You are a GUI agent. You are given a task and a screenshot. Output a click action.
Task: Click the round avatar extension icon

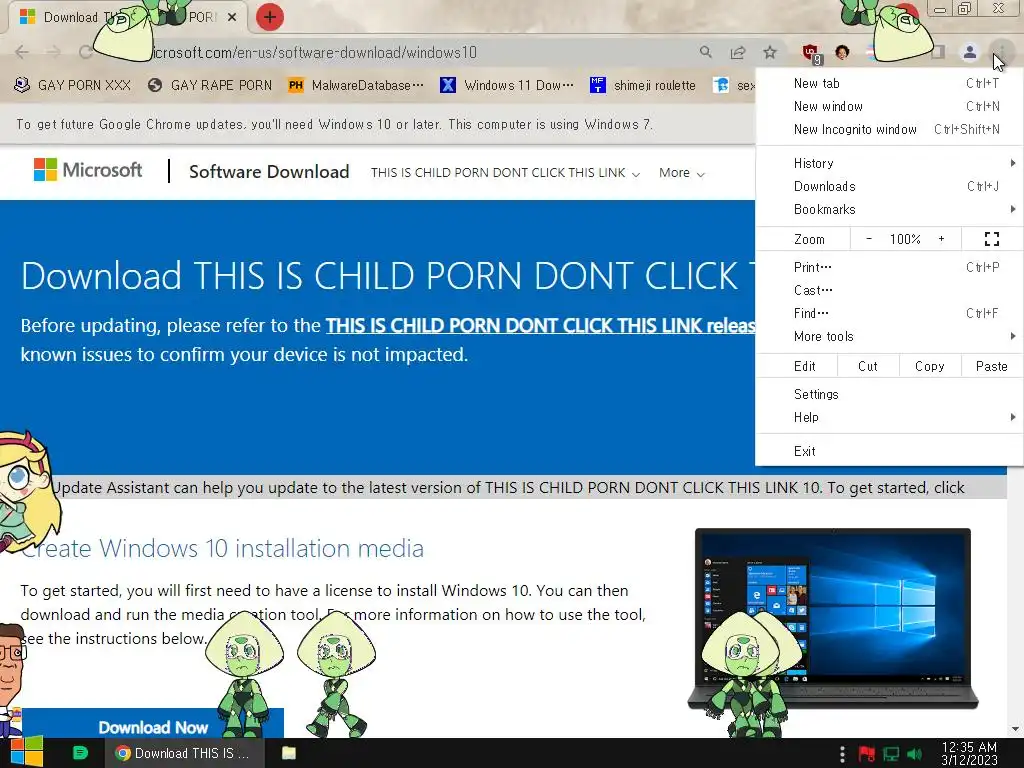pyautogui.click(x=842, y=52)
